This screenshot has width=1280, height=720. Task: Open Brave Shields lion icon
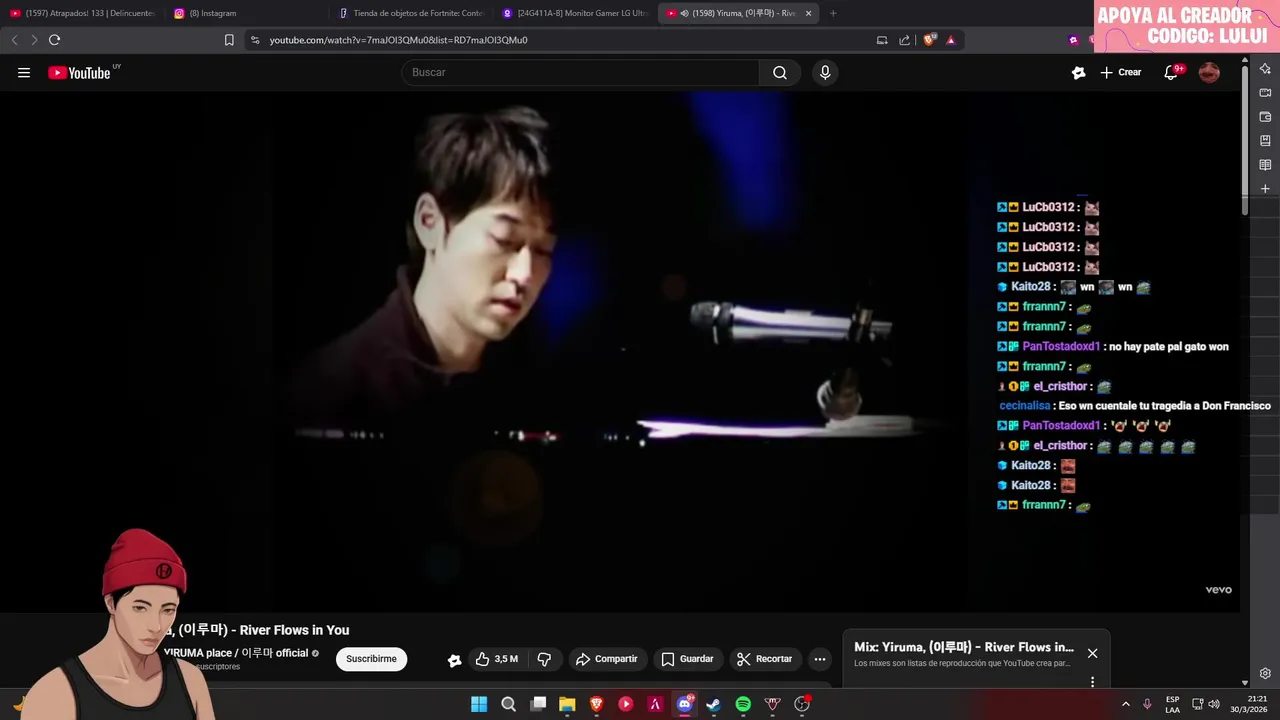coord(929,40)
